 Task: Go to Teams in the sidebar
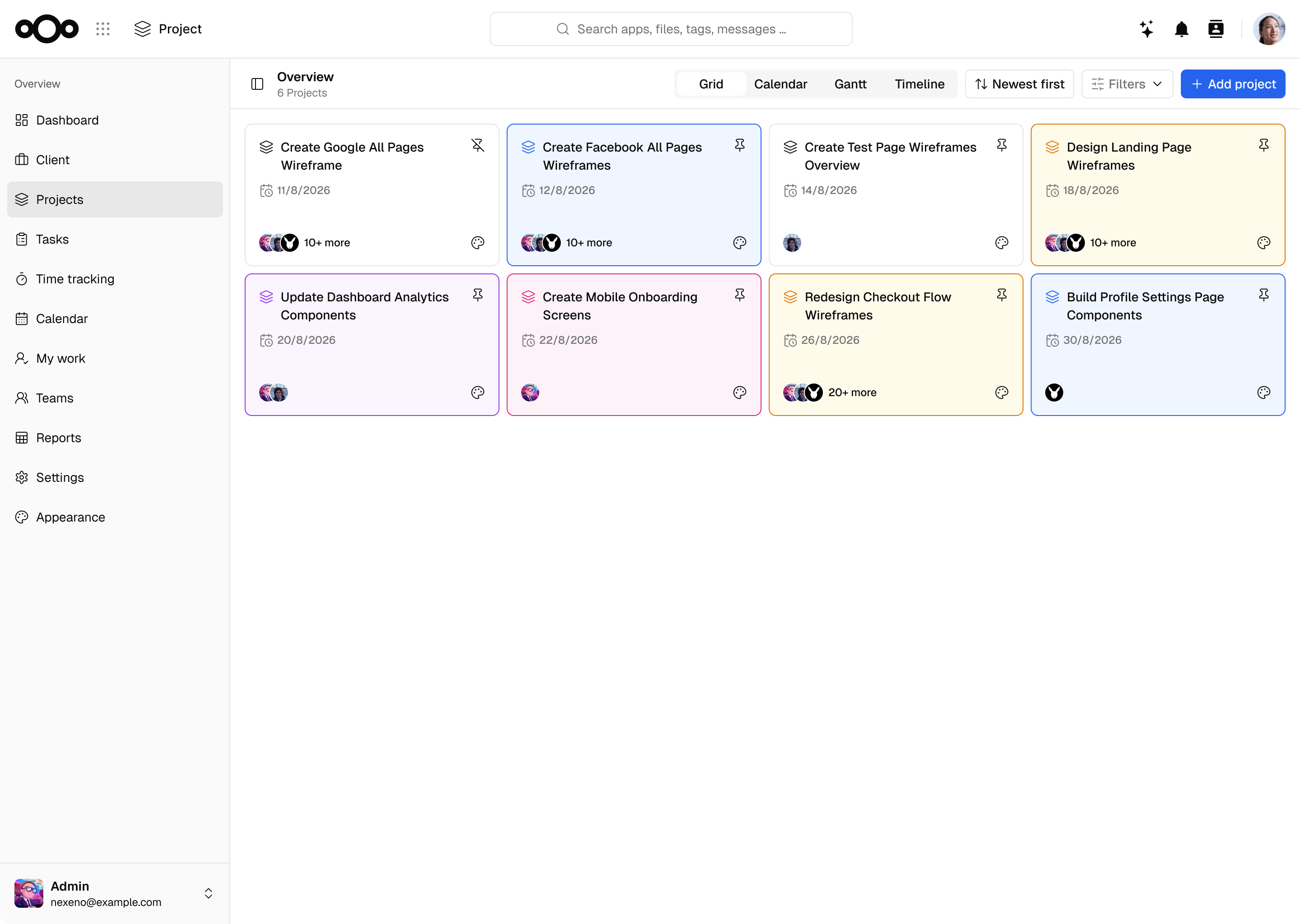pyautogui.click(x=115, y=398)
